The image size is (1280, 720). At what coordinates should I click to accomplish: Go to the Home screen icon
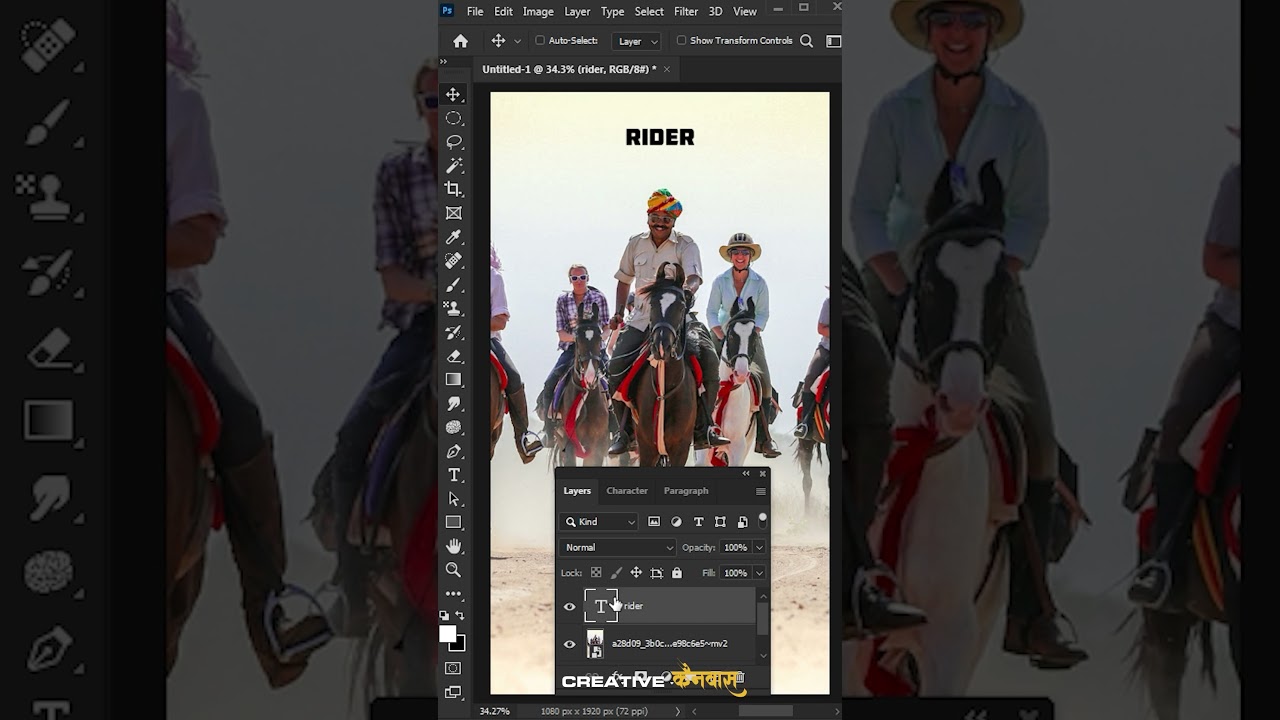click(x=460, y=41)
